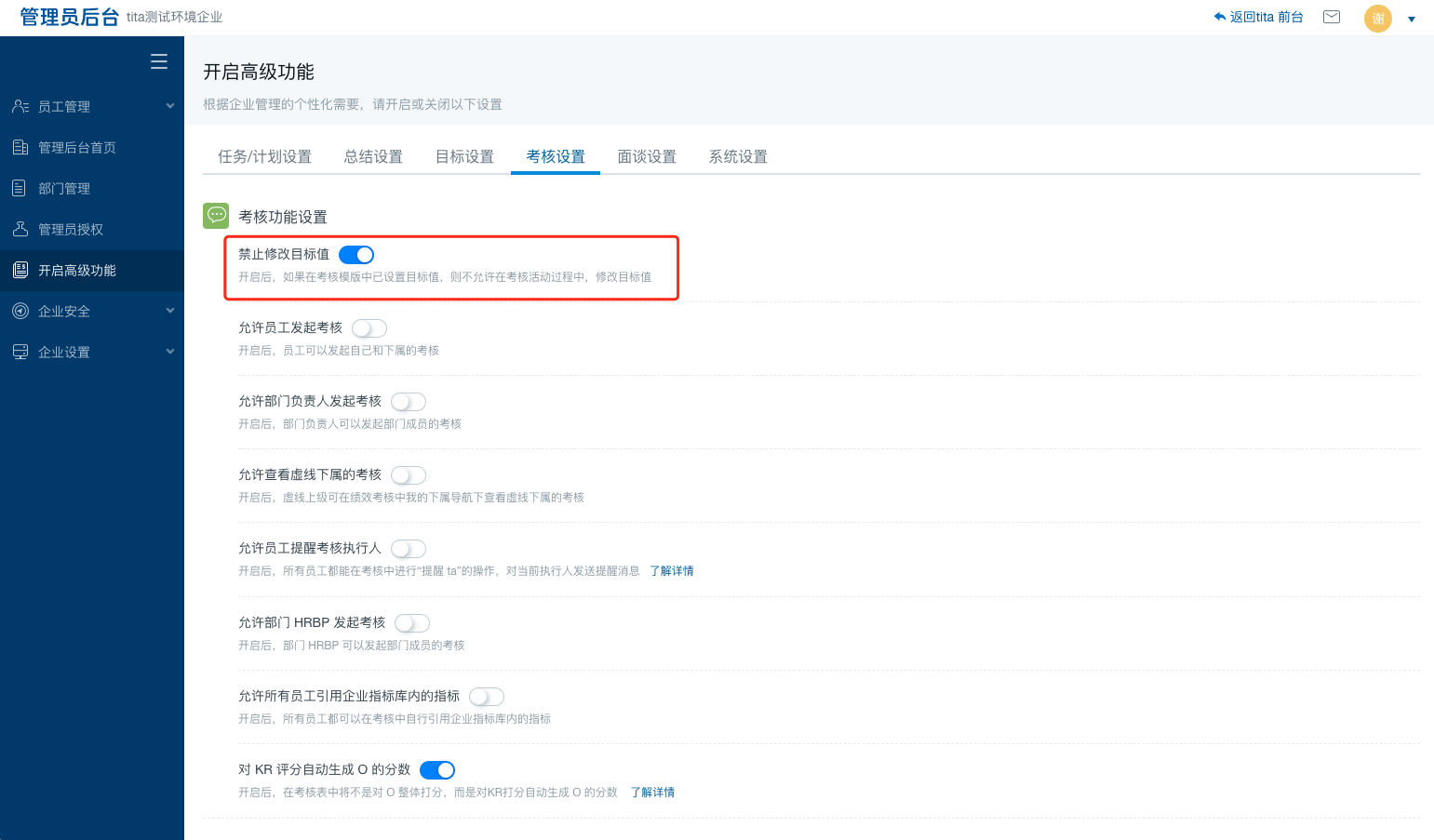Select 开启高级功能 in sidebar
This screenshot has width=1434, height=840.
(x=92, y=270)
